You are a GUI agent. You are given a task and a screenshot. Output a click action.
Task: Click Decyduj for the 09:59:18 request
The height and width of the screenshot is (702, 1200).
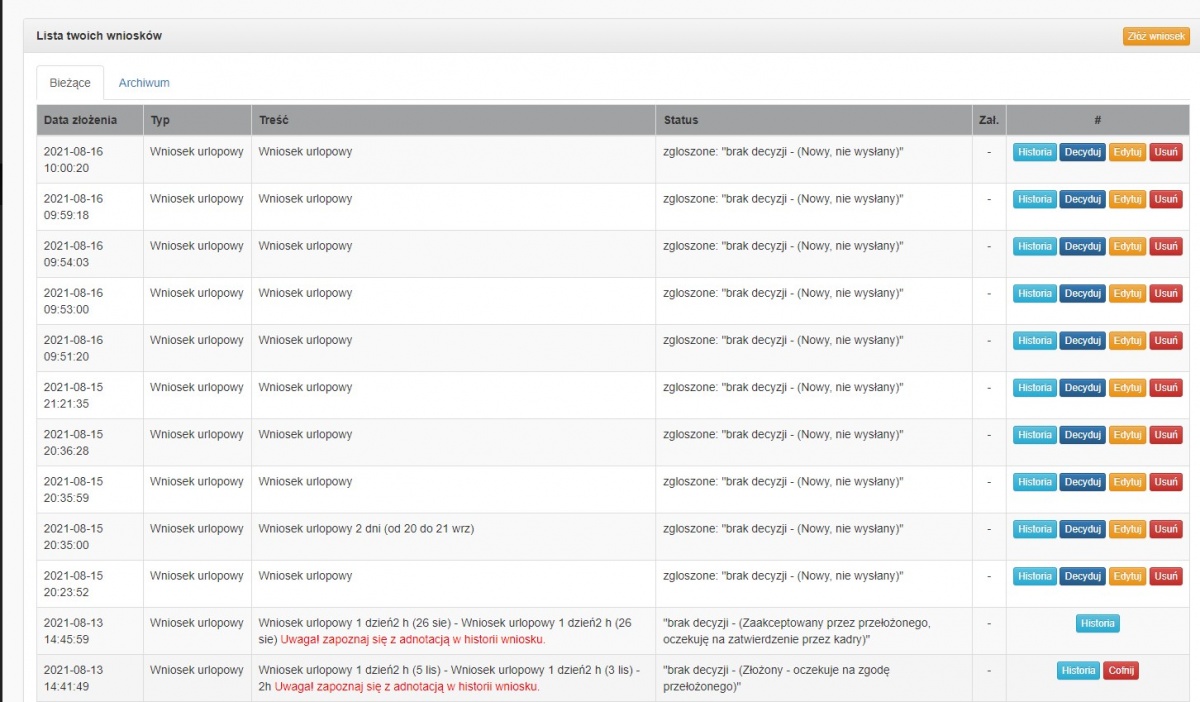point(1082,199)
